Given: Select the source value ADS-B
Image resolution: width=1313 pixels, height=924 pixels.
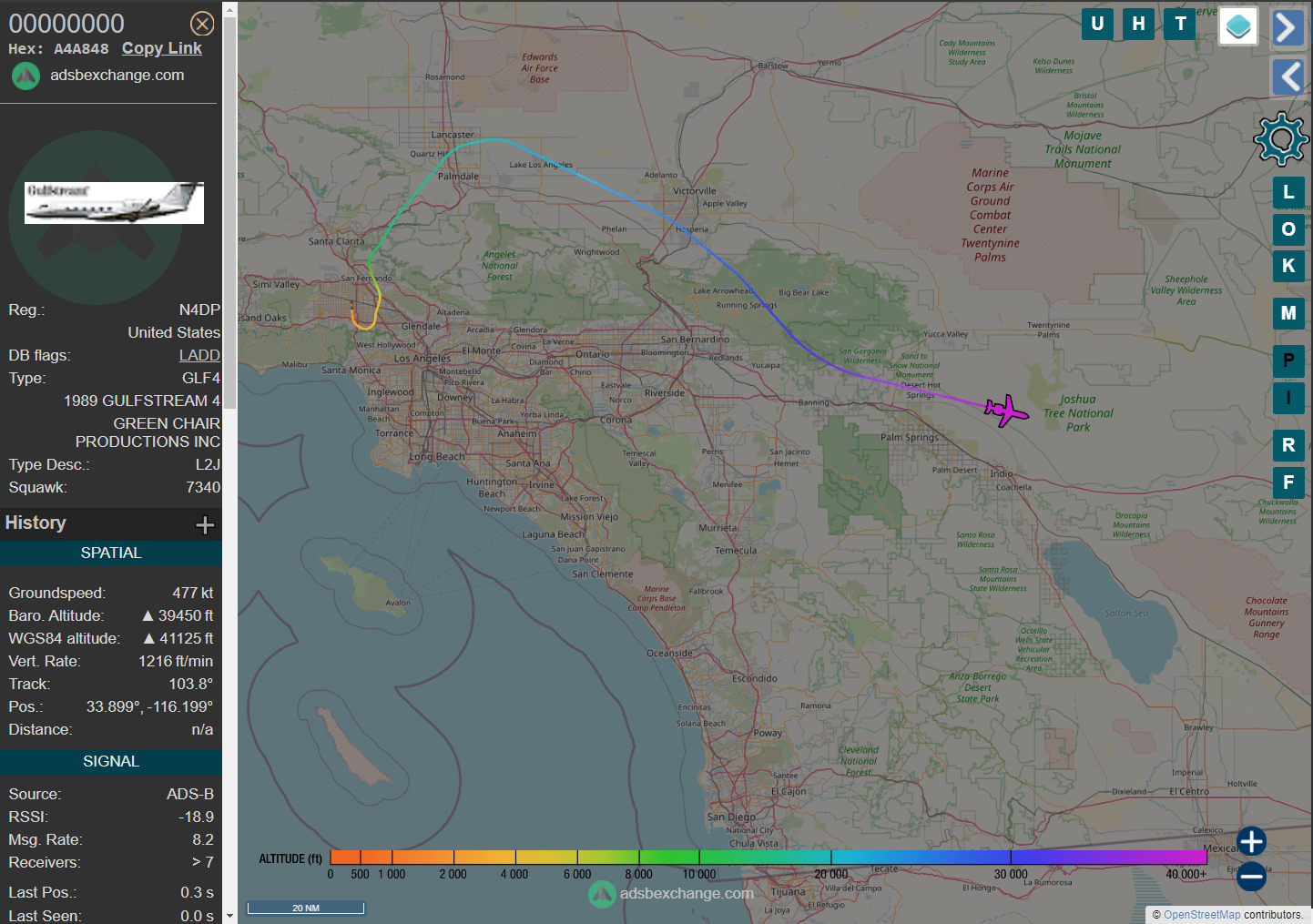Looking at the screenshot, I should point(190,794).
